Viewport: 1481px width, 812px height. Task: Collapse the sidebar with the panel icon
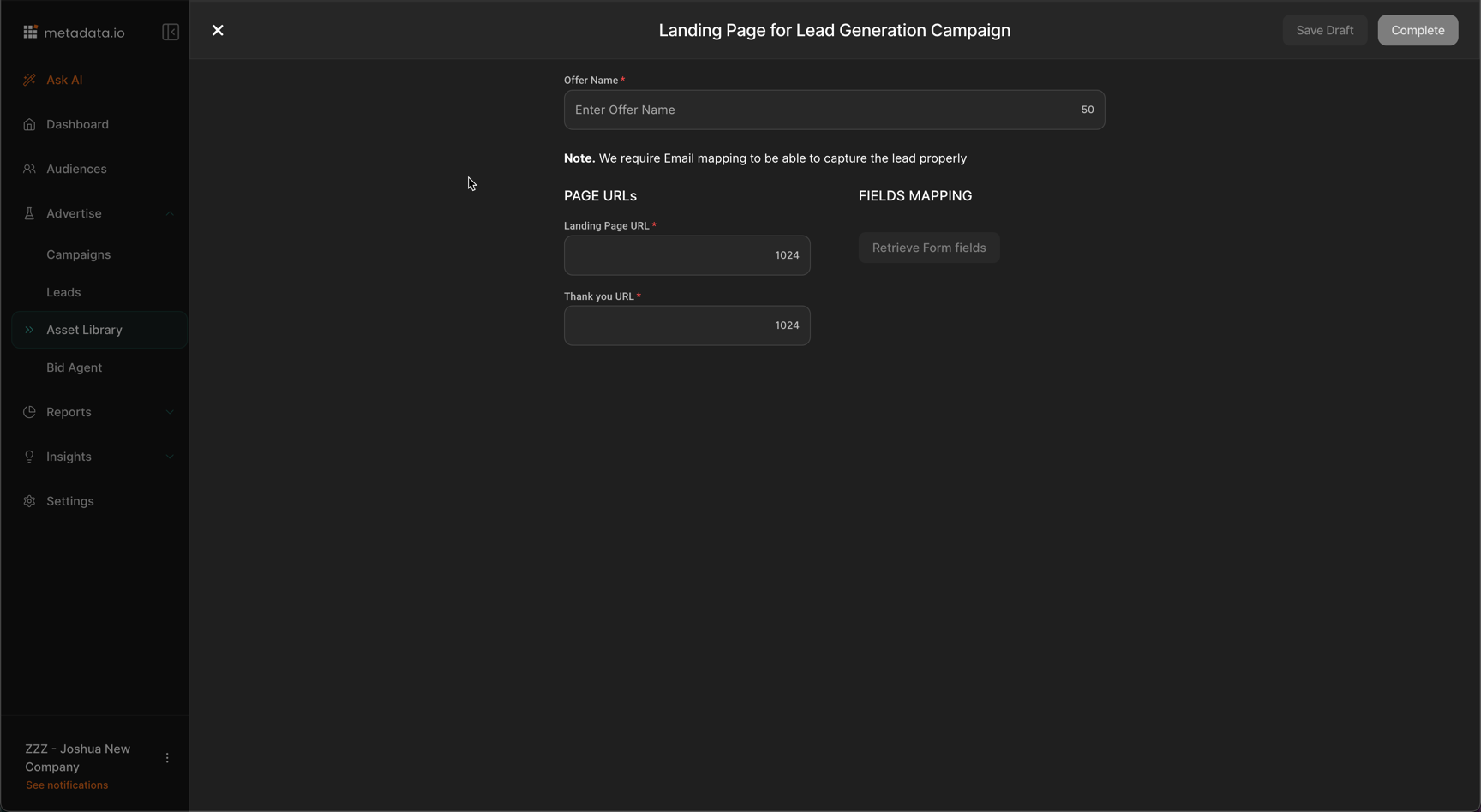coord(171,33)
